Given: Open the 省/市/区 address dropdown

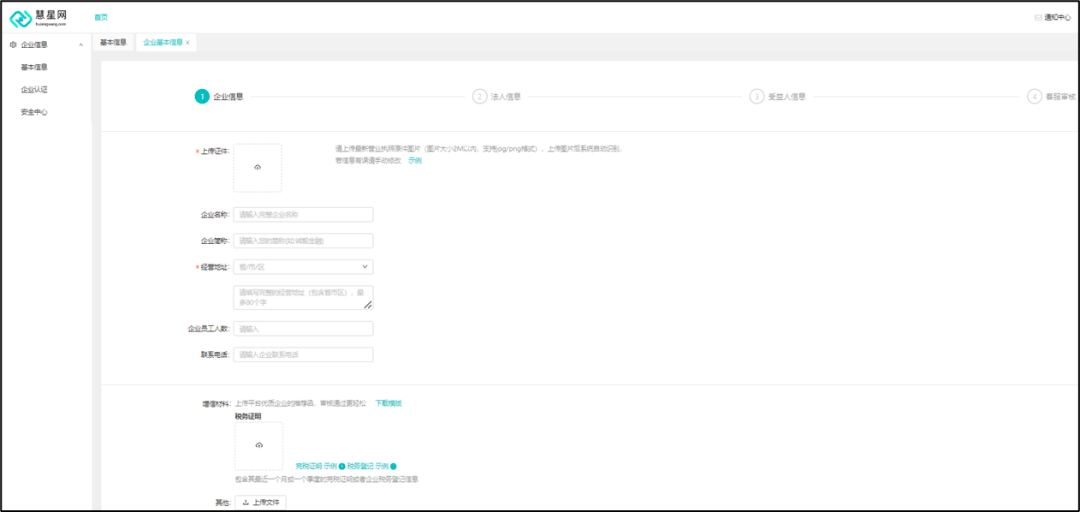Looking at the screenshot, I should [303, 267].
